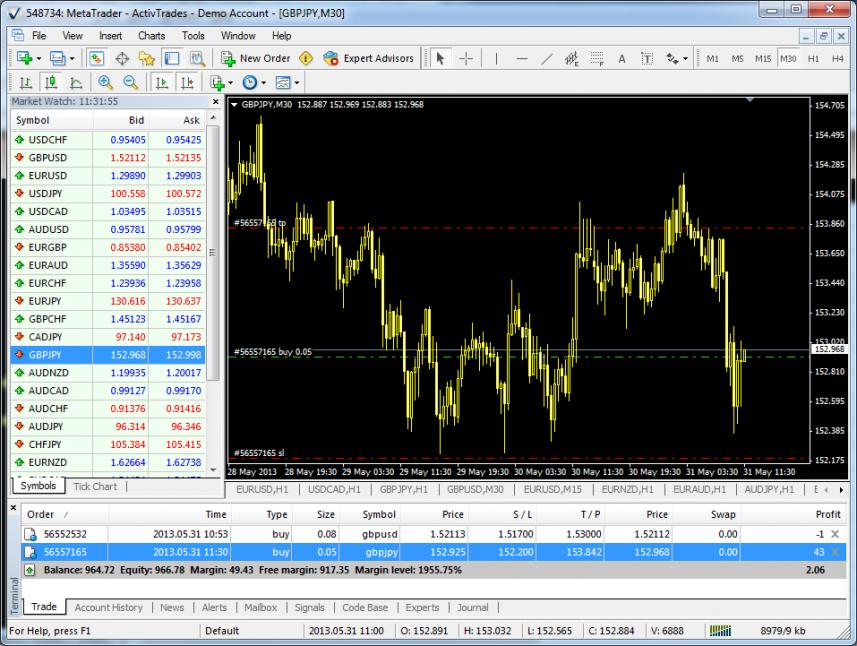The height and width of the screenshot is (646, 857).
Task: Click the Zoom Out magnifier icon
Action: [x=130, y=83]
